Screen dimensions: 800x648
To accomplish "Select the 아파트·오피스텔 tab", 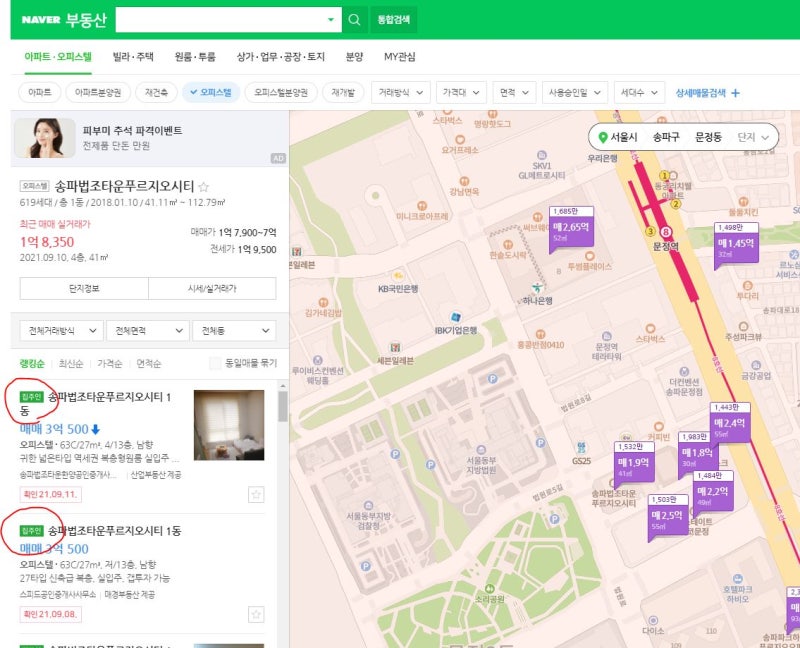I will [58, 57].
